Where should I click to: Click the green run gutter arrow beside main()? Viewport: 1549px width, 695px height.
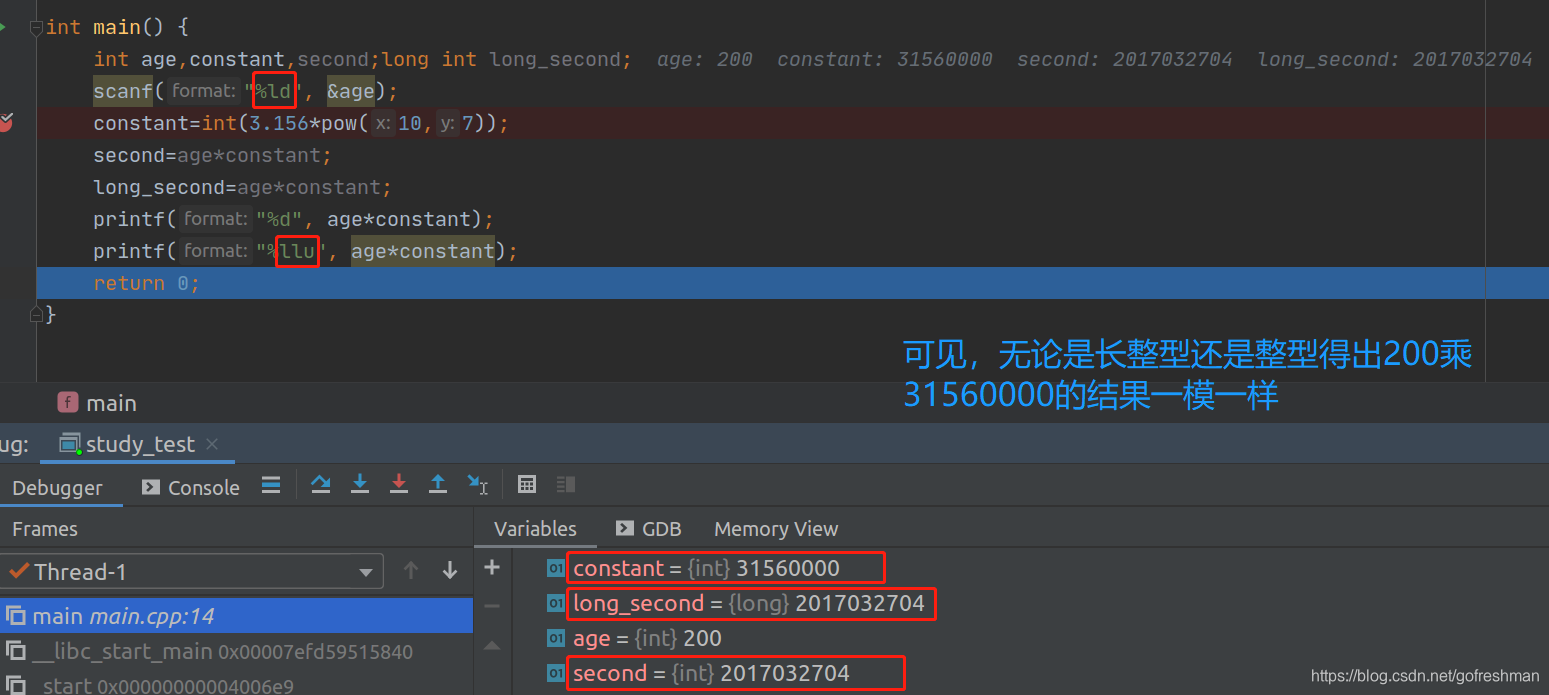coord(3,27)
